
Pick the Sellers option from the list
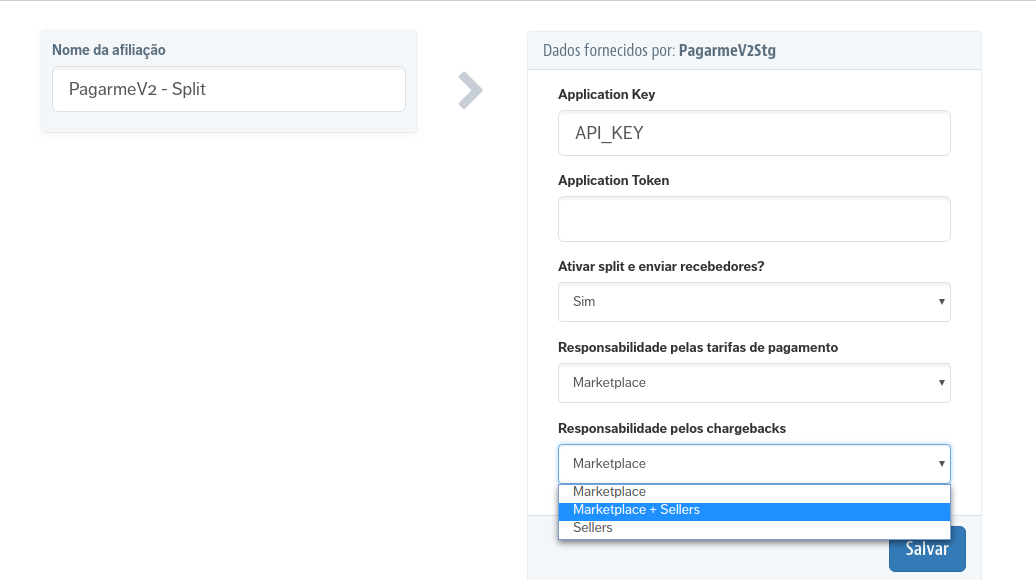click(x=593, y=528)
